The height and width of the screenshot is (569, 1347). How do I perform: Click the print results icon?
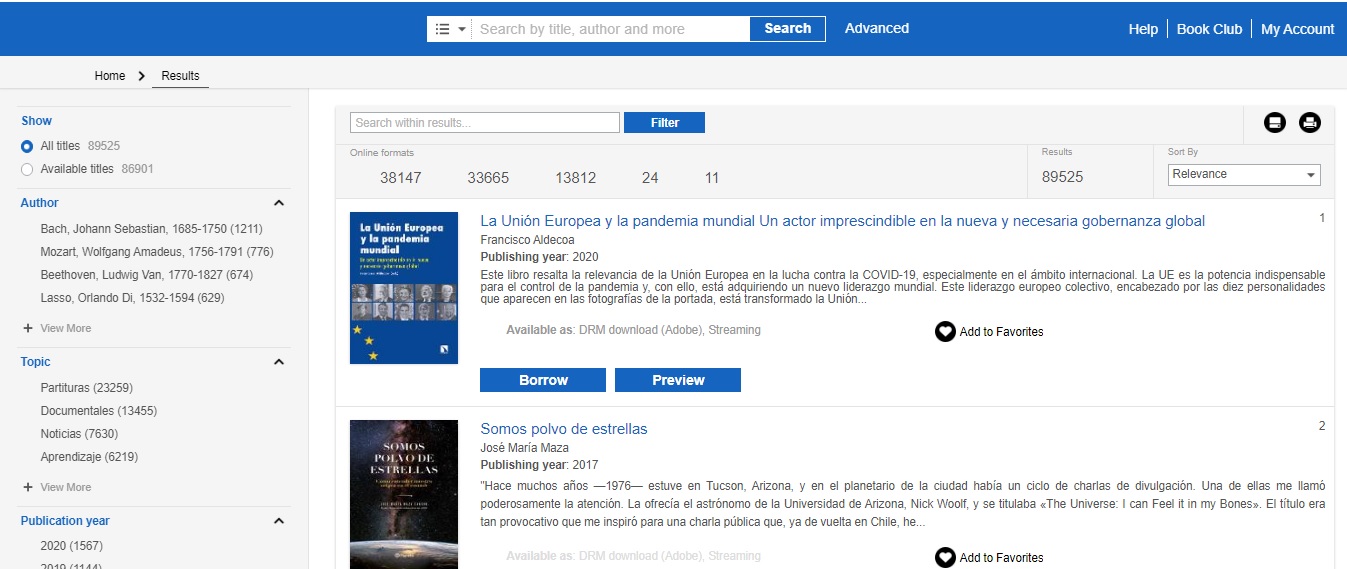[1310, 123]
